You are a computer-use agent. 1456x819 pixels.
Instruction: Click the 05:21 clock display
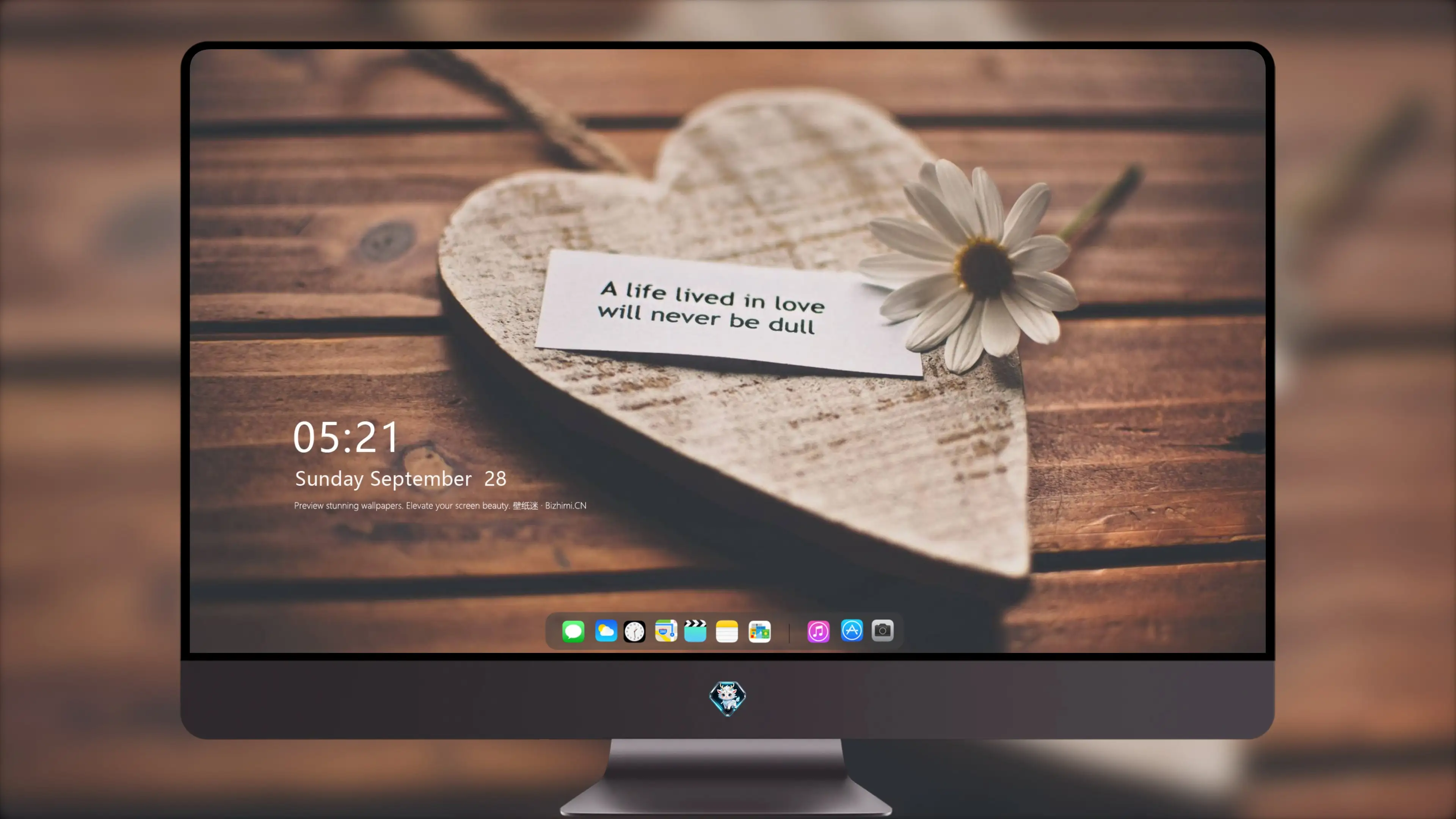pos(346,437)
